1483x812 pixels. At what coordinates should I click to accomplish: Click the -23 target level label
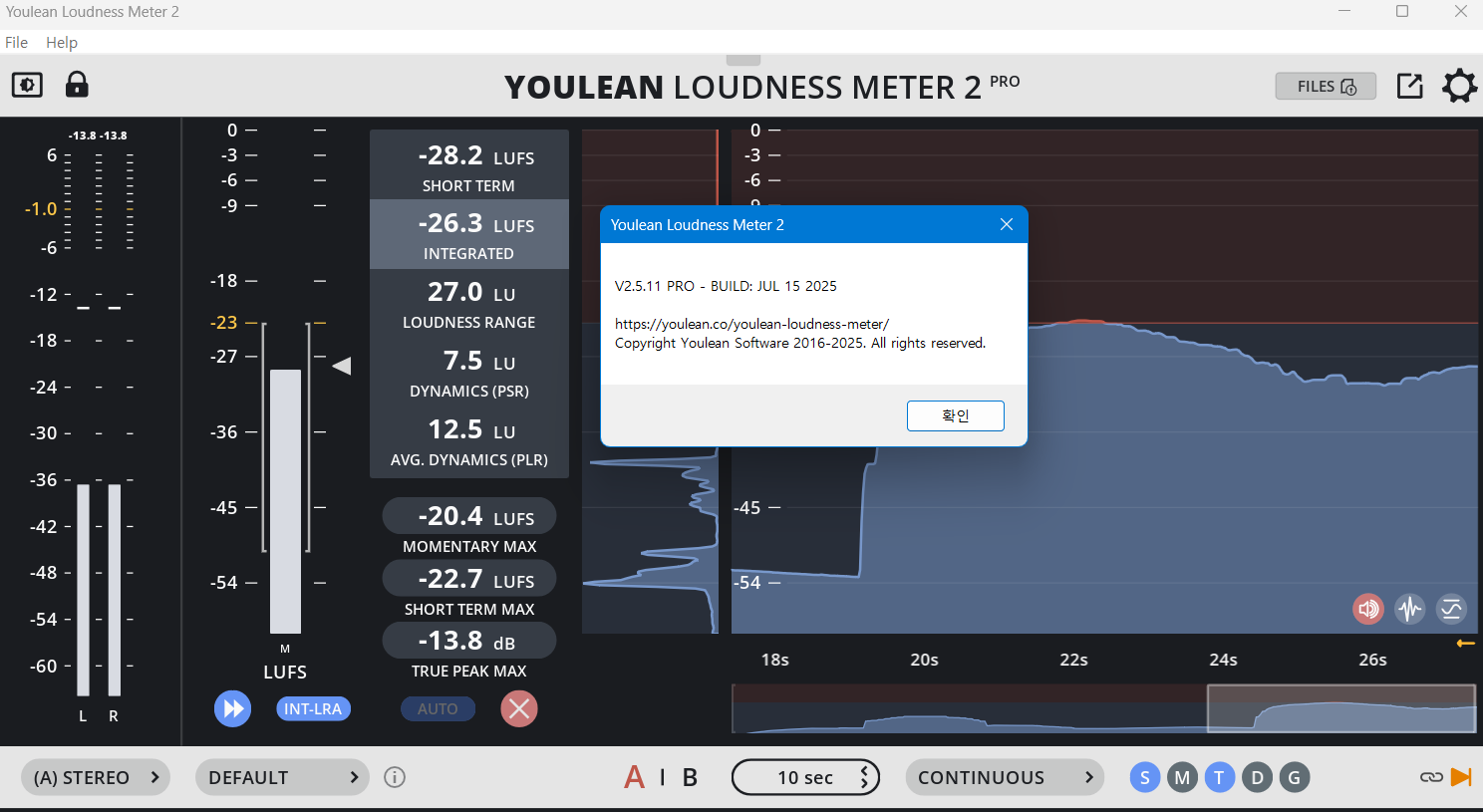coord(224,323)
